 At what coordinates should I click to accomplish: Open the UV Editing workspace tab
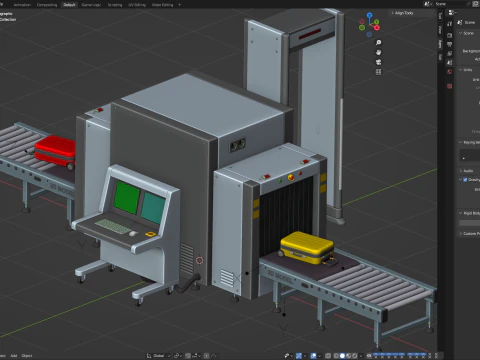point(137,5)
